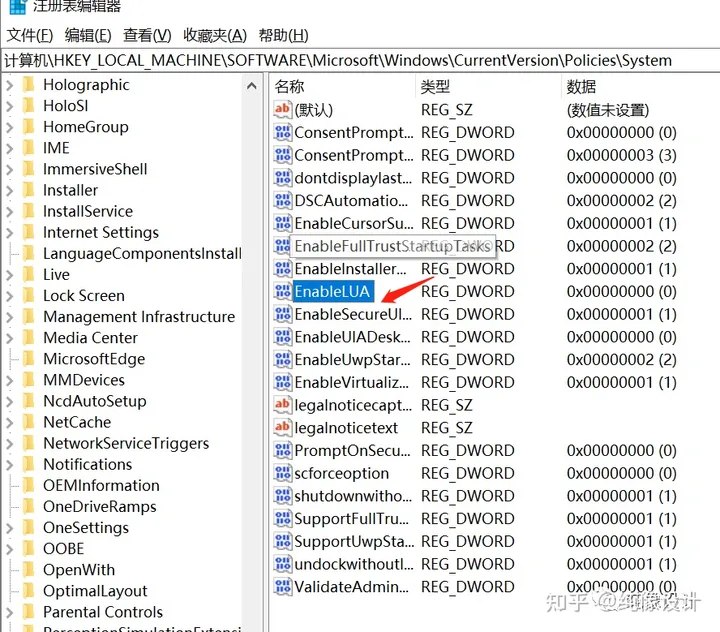Select the OneSettings key
The image size is (720, 632).
[x=86, y=528]
